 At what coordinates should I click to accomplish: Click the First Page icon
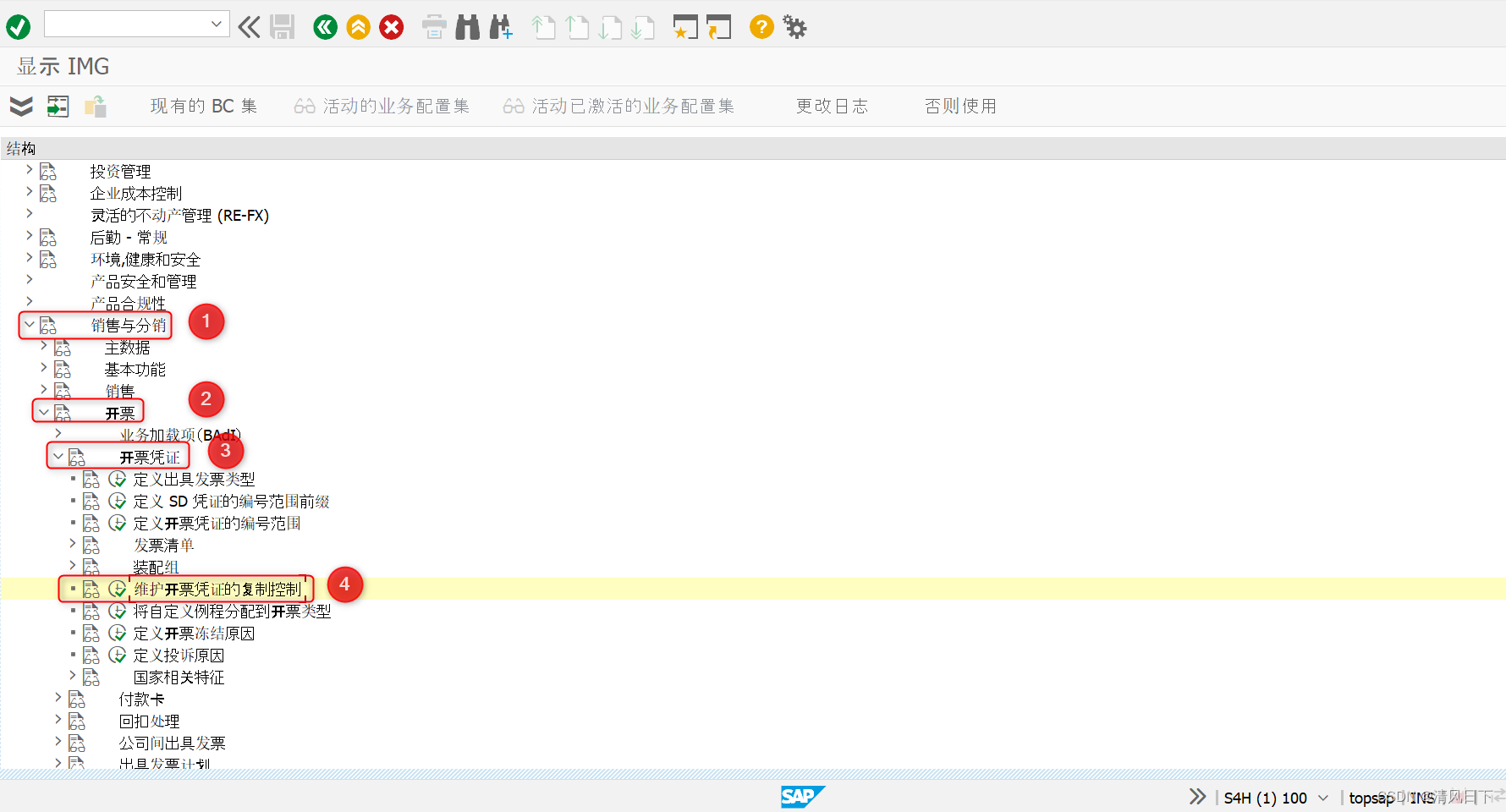point(544,27)
